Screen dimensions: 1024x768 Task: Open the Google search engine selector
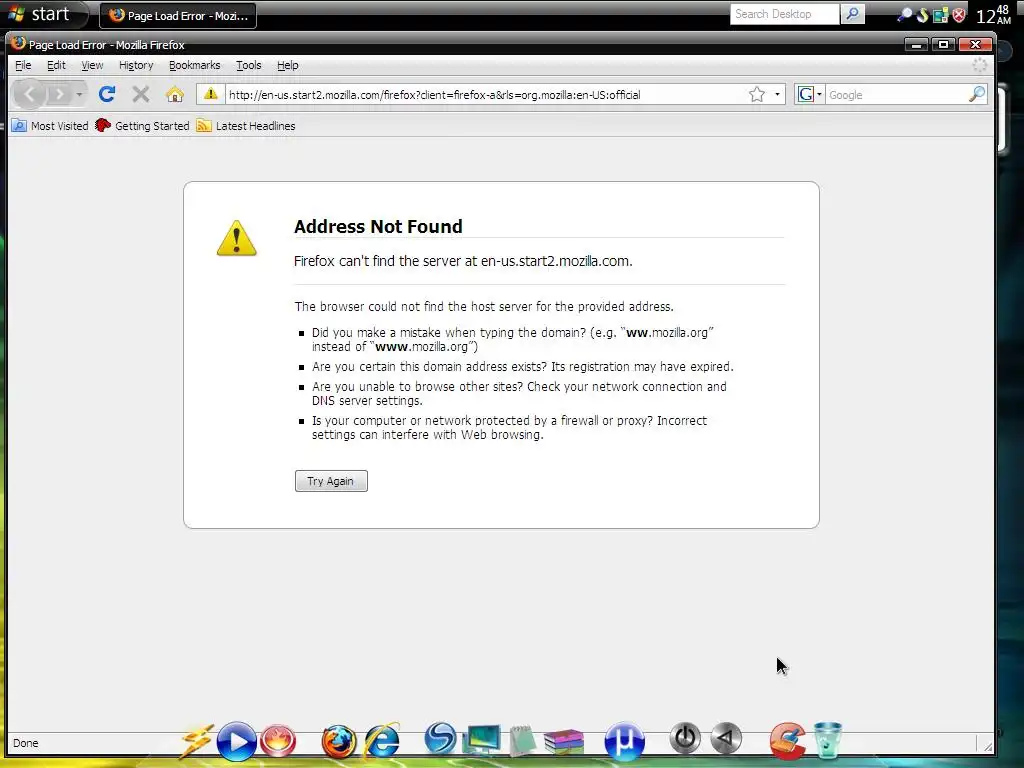coord(810,94)
